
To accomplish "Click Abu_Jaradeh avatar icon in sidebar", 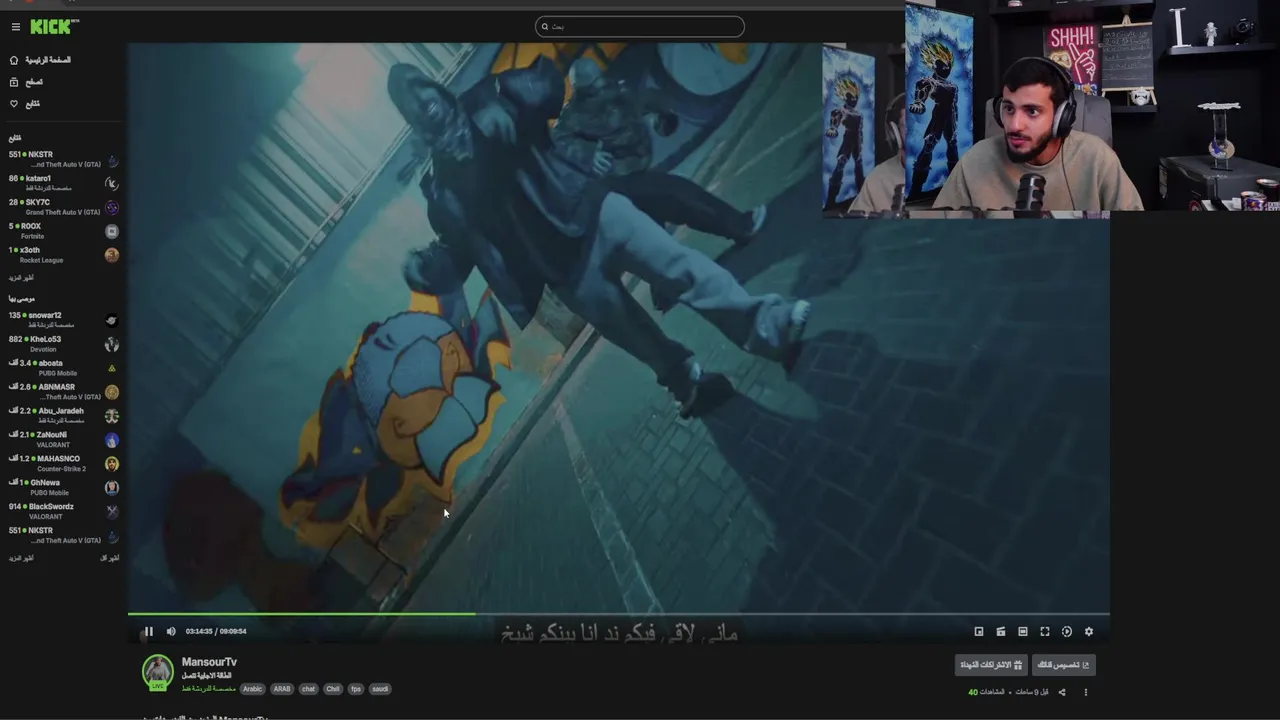I will click(x=112, y=416).
